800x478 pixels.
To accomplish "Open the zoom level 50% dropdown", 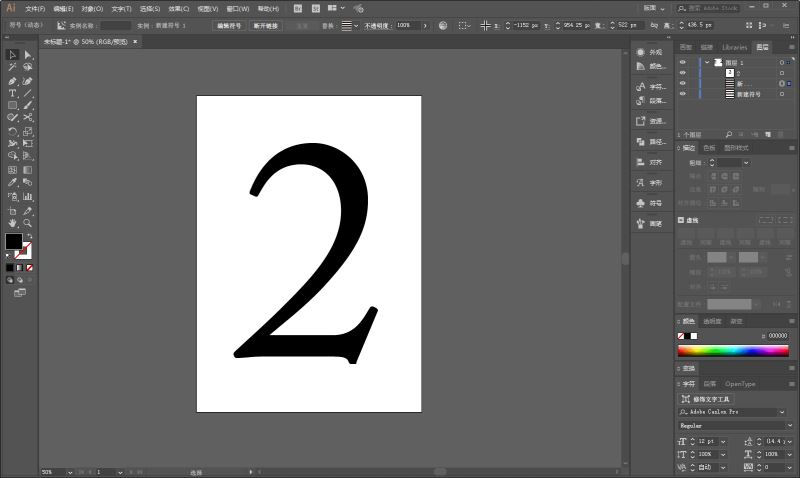I will click(x=70, y=472).
